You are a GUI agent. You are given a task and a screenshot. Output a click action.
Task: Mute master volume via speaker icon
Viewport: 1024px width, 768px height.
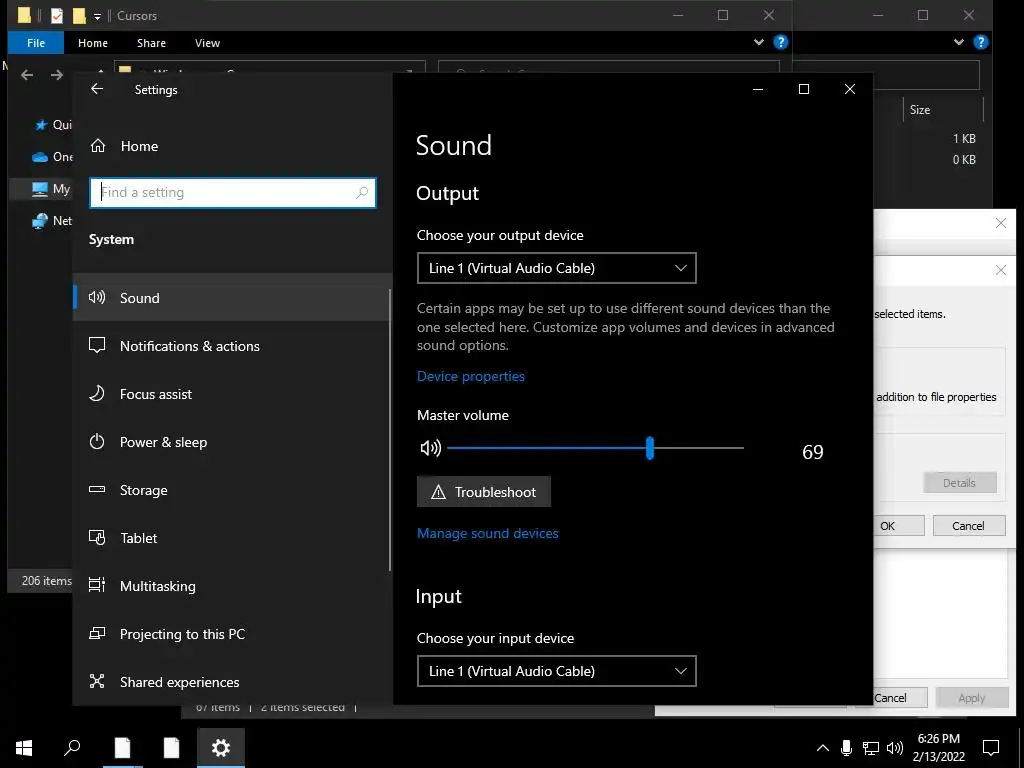point(430,448)
